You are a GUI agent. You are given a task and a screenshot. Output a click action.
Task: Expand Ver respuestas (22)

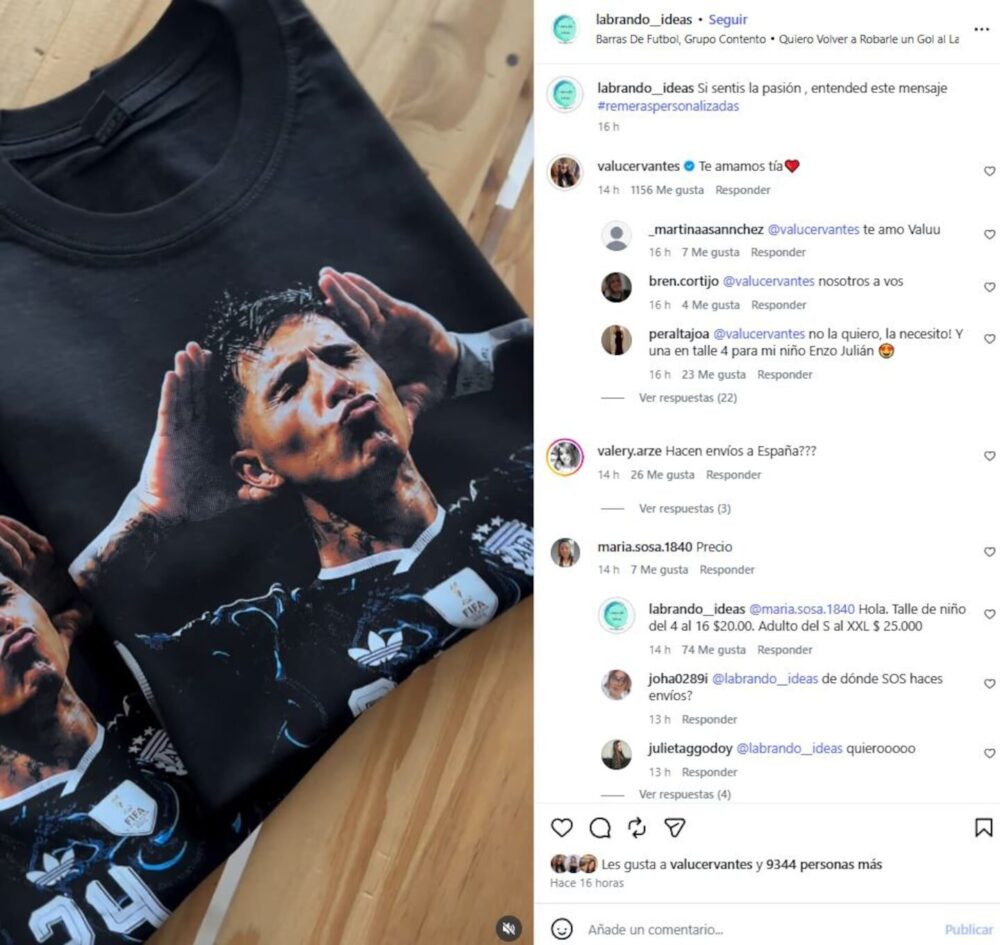pos(688,397)
